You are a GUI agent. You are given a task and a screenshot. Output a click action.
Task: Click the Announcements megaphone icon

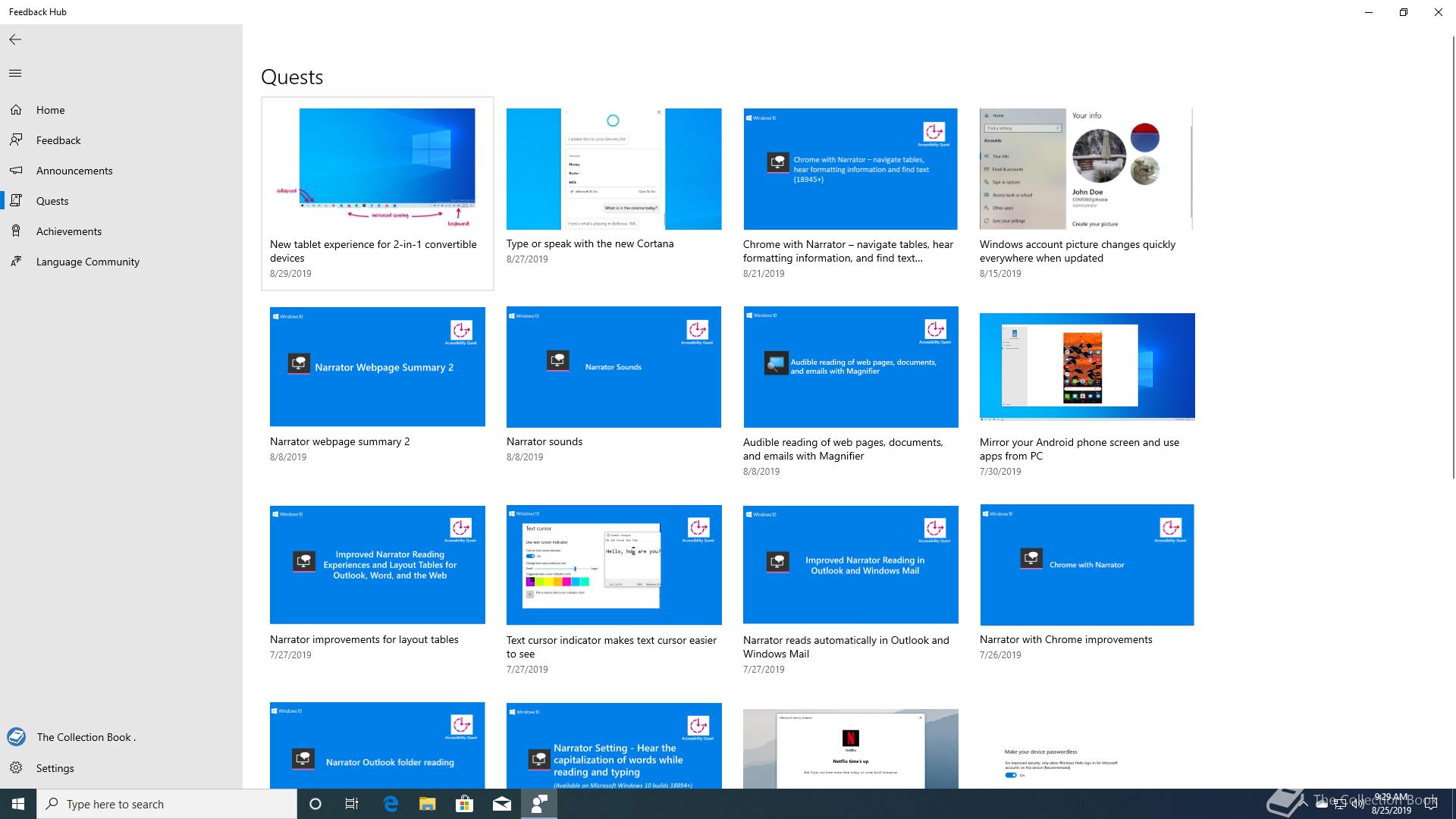tap(16, 171)
